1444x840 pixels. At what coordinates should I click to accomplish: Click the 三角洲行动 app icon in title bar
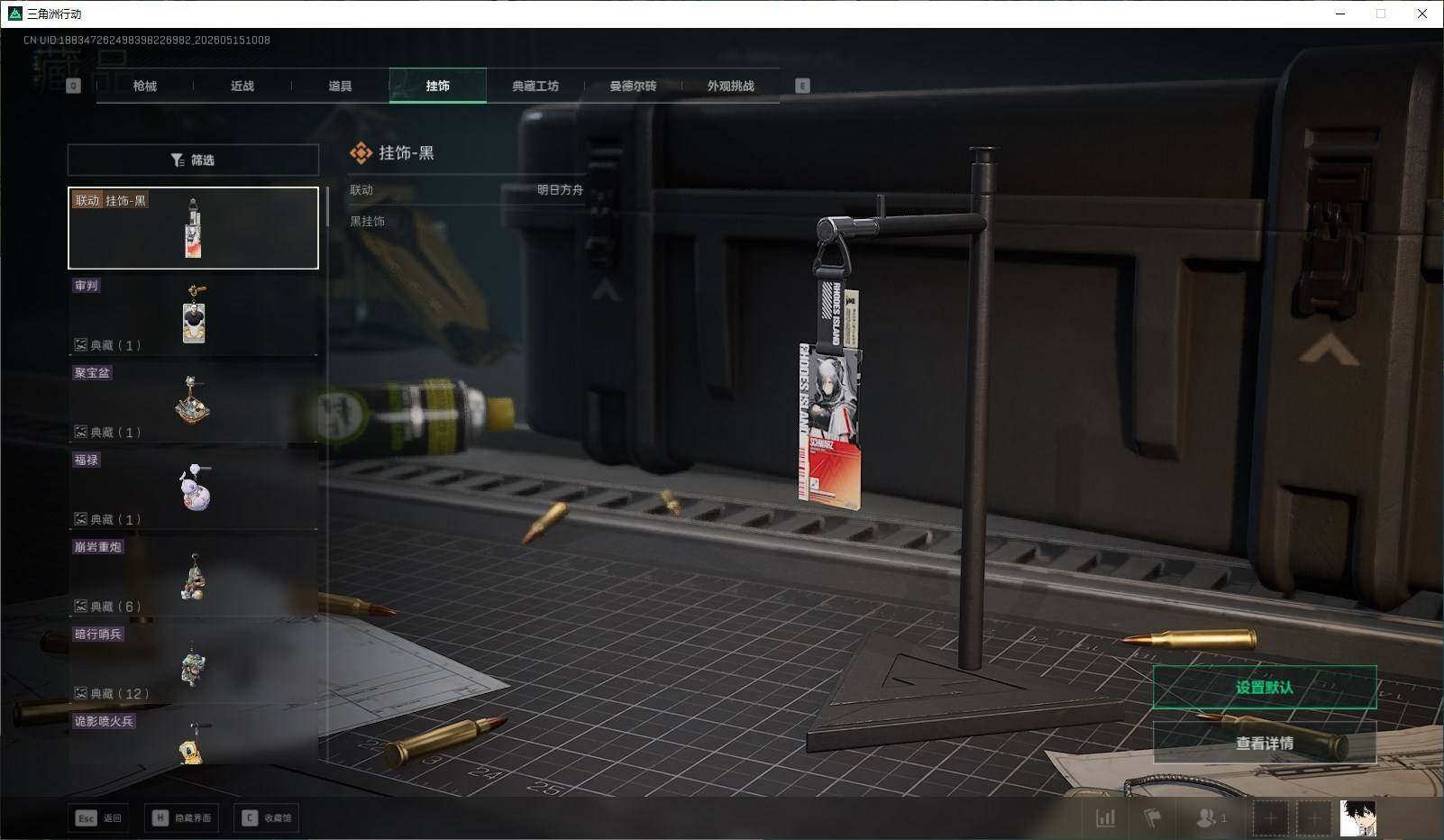click(14, 14)
